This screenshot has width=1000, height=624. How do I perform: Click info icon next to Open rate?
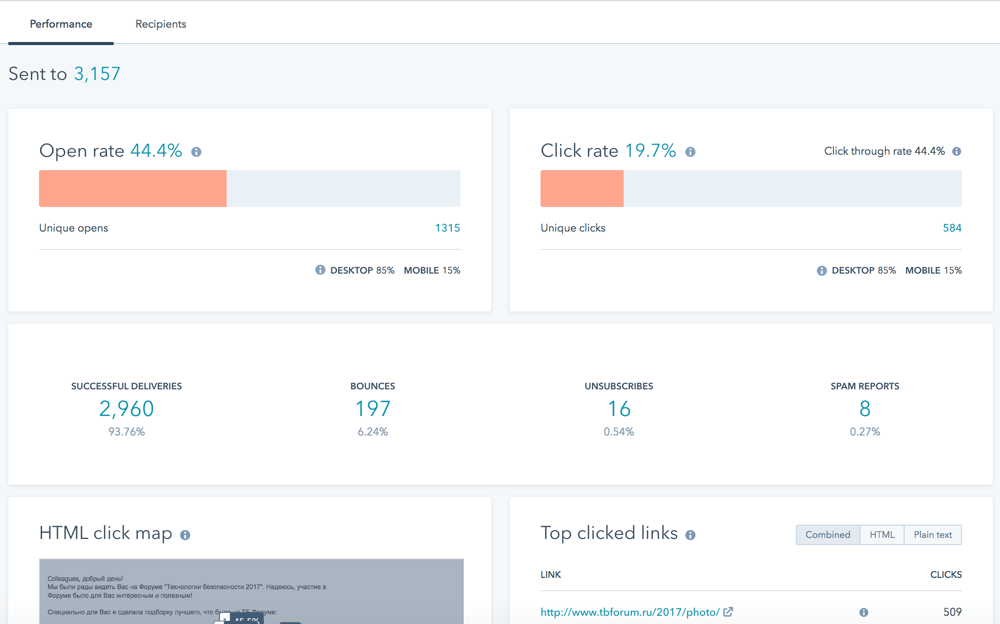[196, 152]
